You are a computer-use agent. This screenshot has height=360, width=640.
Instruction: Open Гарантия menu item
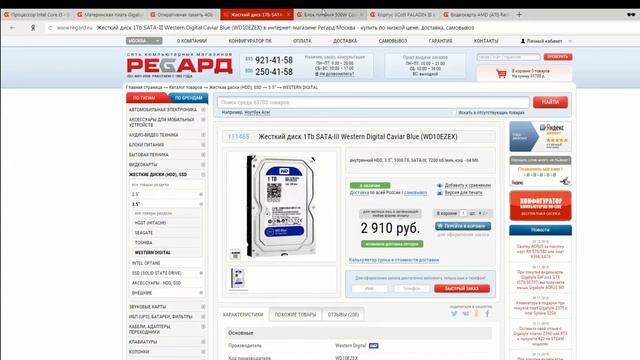click(x=440, y=41)
